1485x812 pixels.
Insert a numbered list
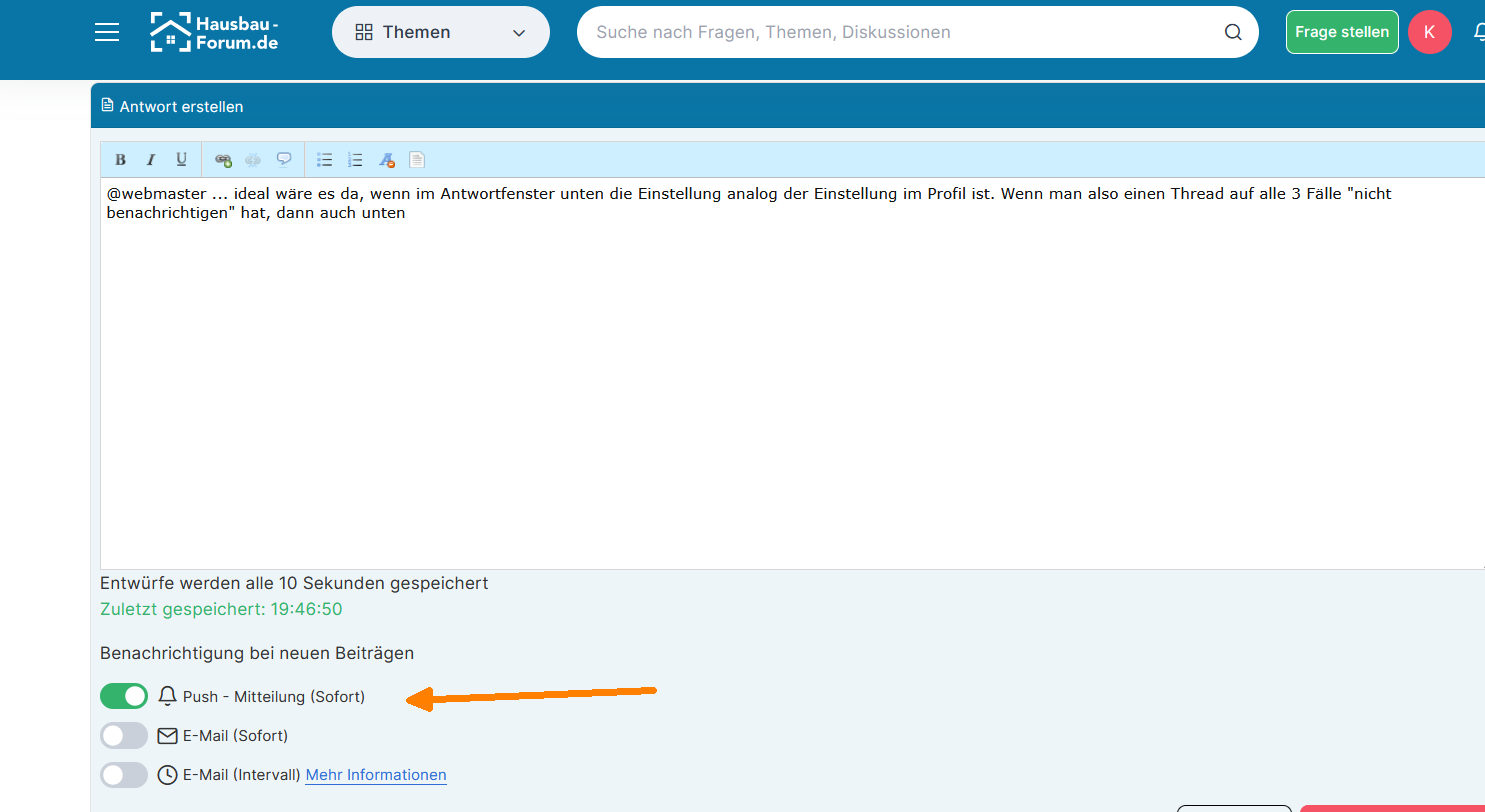(x=355, y=159)
